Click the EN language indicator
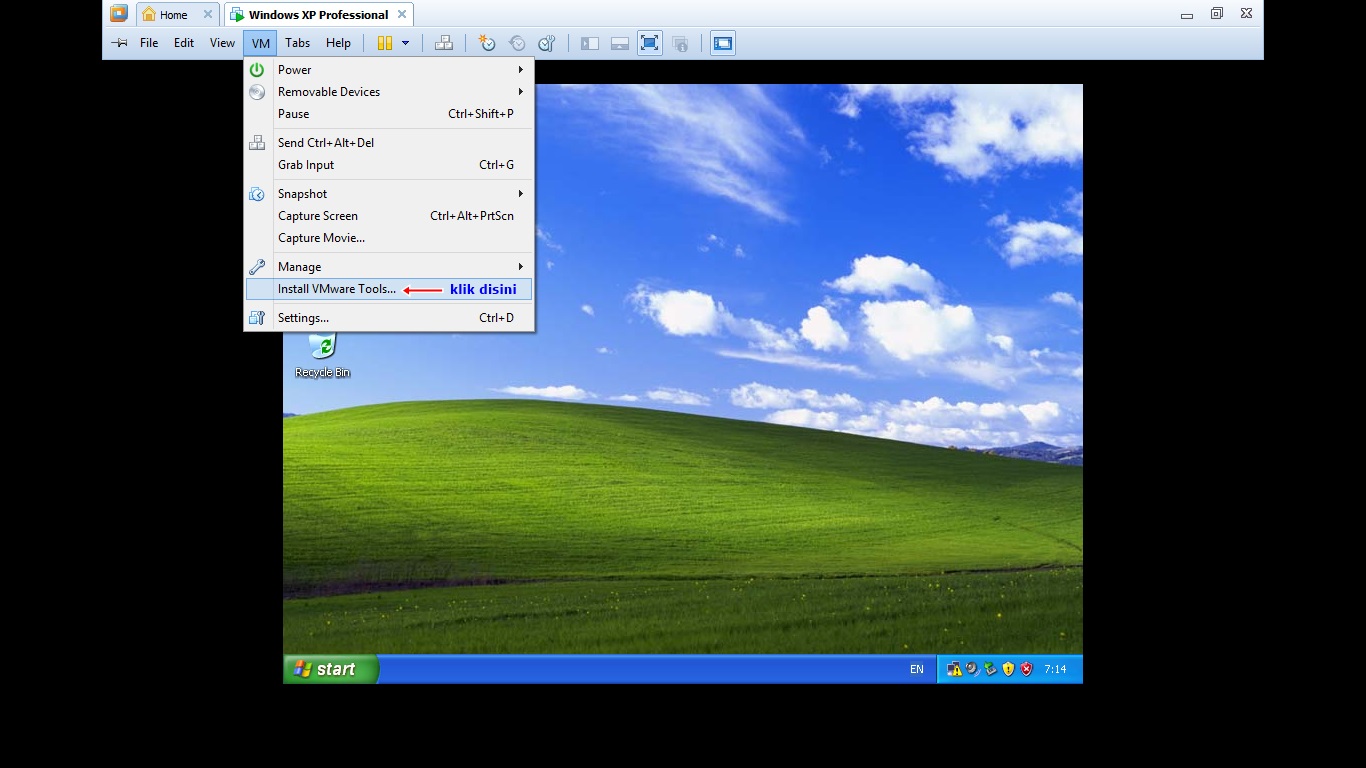Image resolution: width=1366 pixels, height=768 pixels. [x=916, y=669]
